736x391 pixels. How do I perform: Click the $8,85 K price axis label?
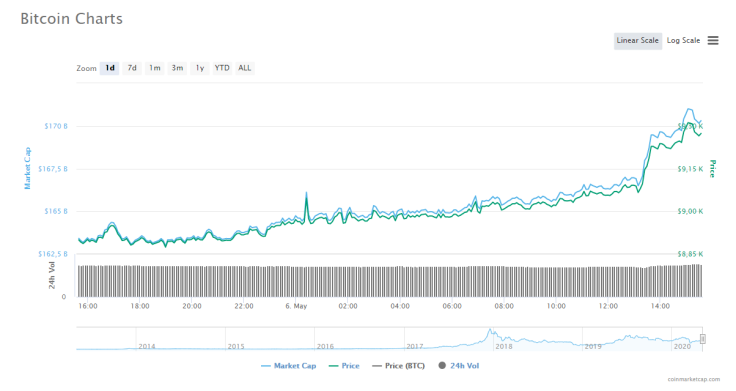(690, 254)
